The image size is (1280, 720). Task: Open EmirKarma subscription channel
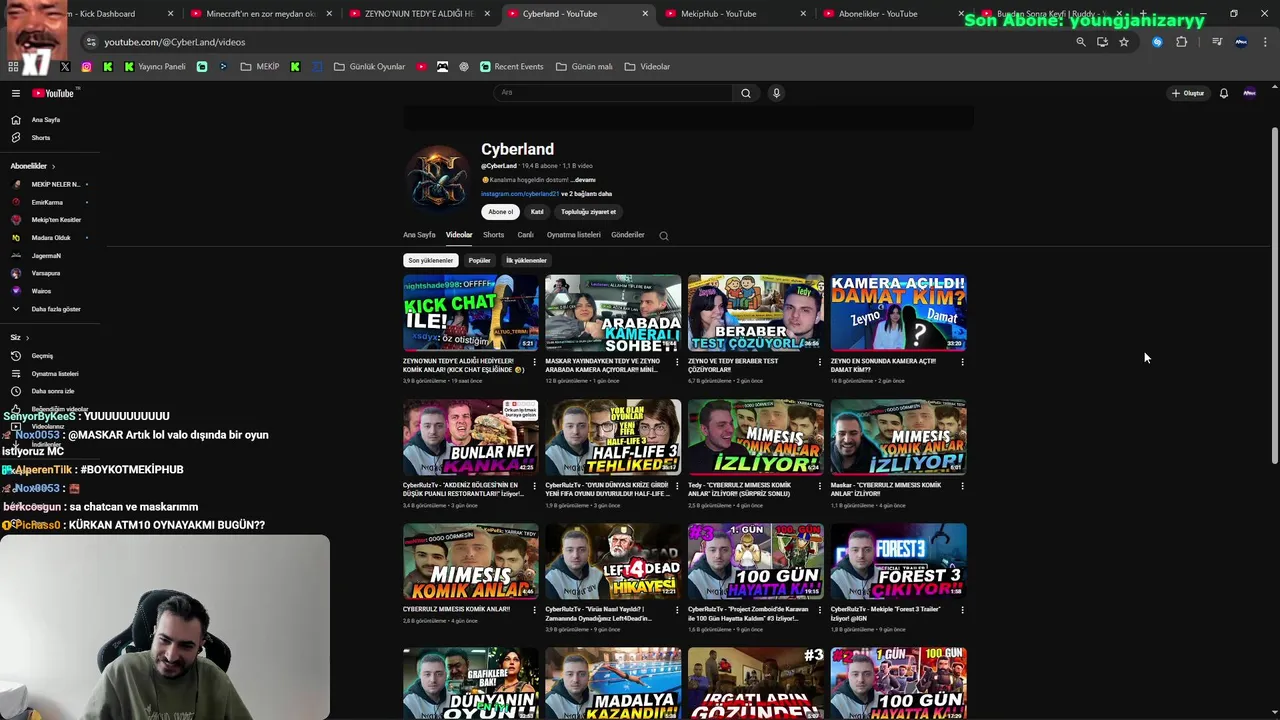coord(47,202)
